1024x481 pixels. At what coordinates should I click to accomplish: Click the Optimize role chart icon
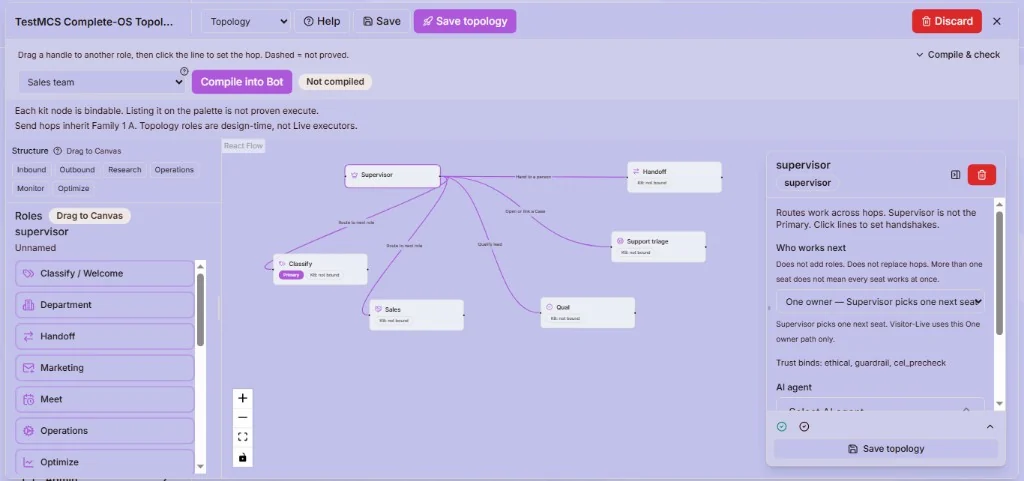click(28, 462)
